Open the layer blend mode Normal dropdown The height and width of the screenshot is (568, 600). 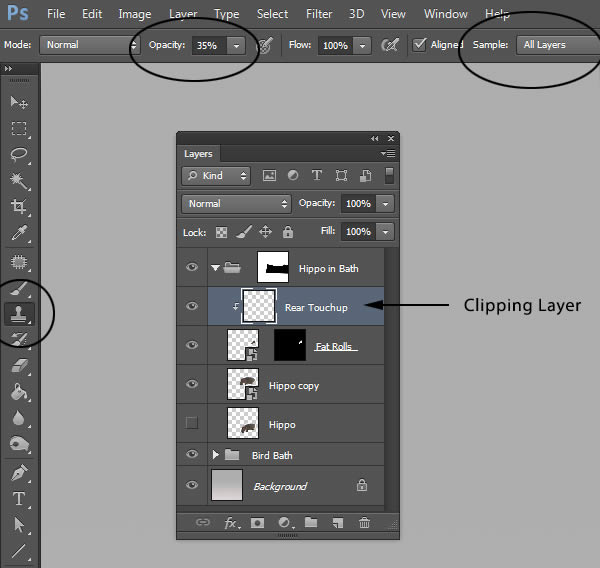click(236, 204)
